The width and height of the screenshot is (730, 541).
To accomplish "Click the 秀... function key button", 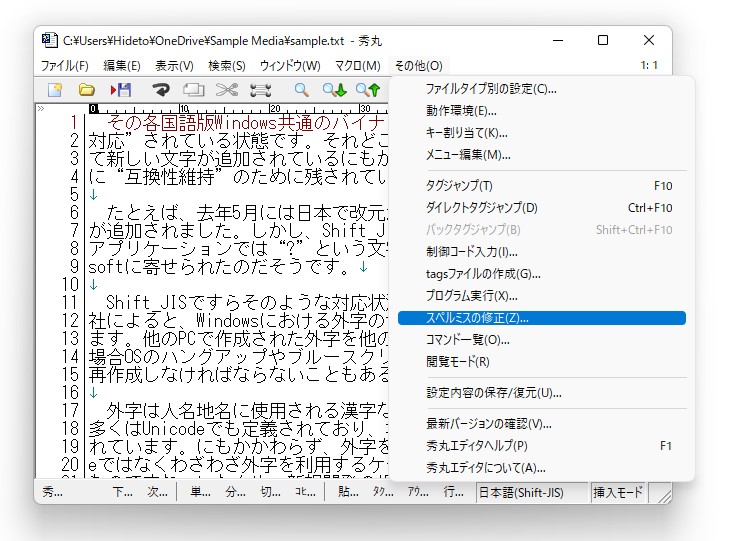I will [52, 492].
